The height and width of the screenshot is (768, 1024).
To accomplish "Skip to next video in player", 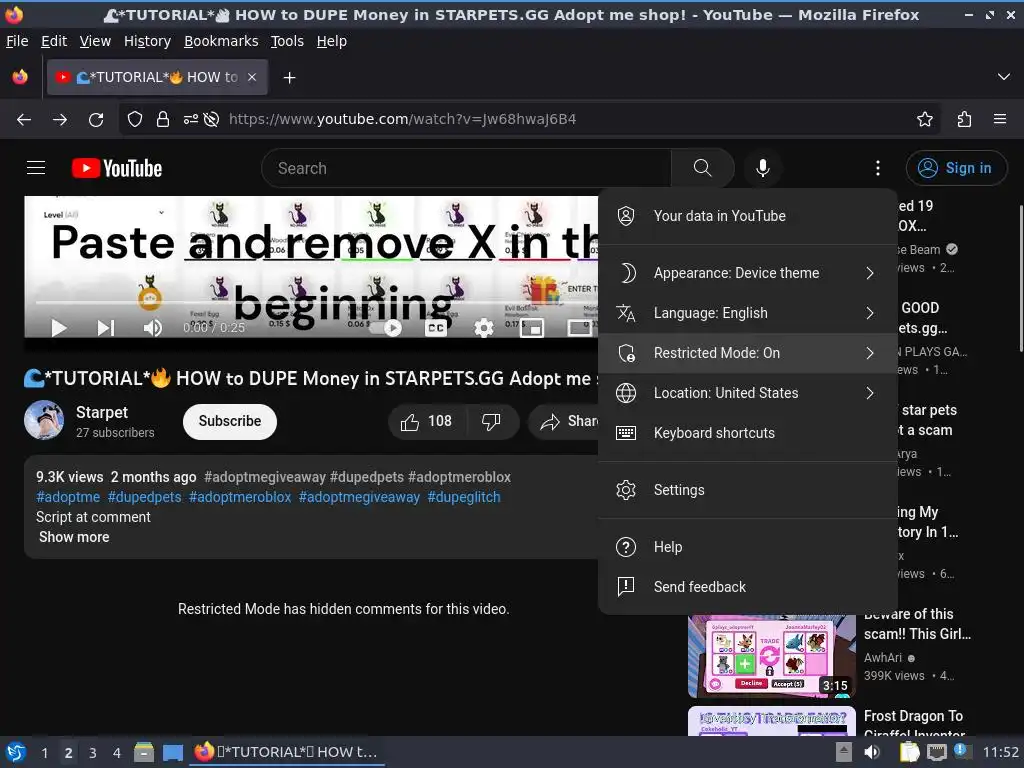I will pyautogui.click(x=106, y=327).
